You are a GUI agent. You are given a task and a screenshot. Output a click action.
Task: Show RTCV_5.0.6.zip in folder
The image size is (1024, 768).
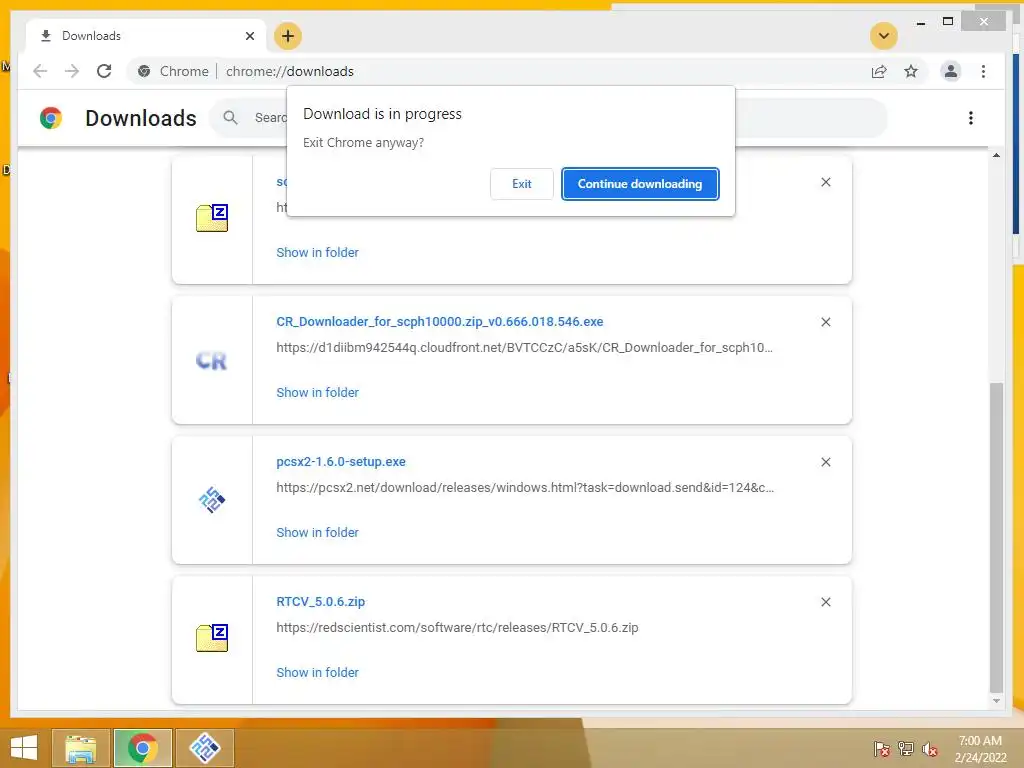[317, 672]
